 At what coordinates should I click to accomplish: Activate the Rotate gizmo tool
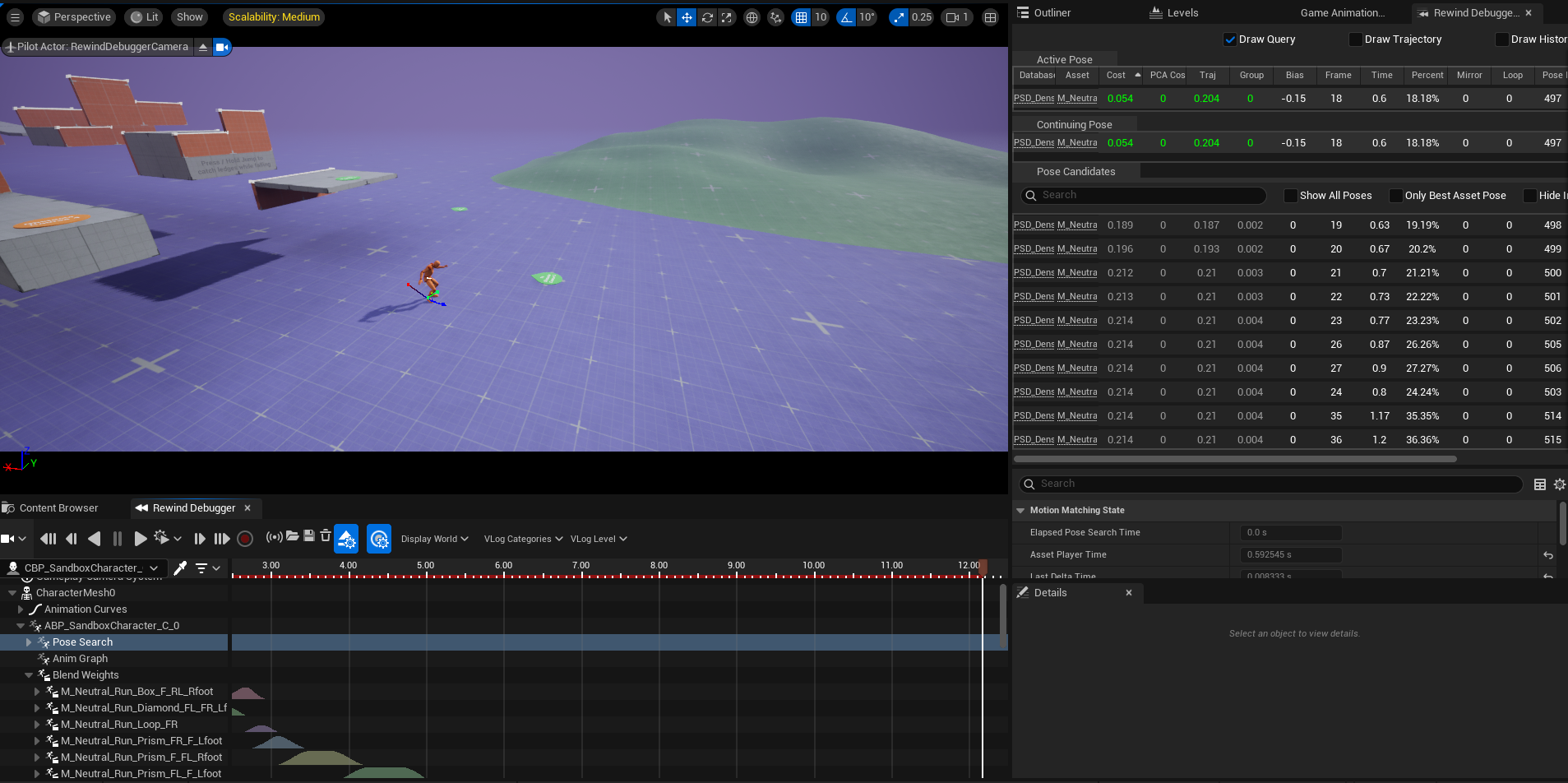tap(707, 17)
